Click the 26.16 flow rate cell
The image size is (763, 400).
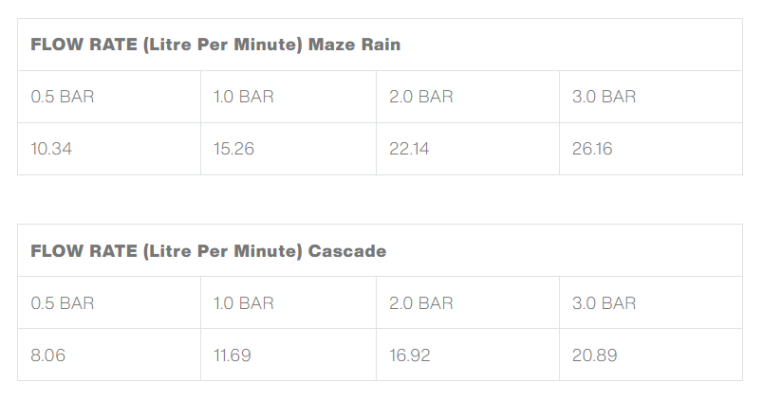coord(592,149)
